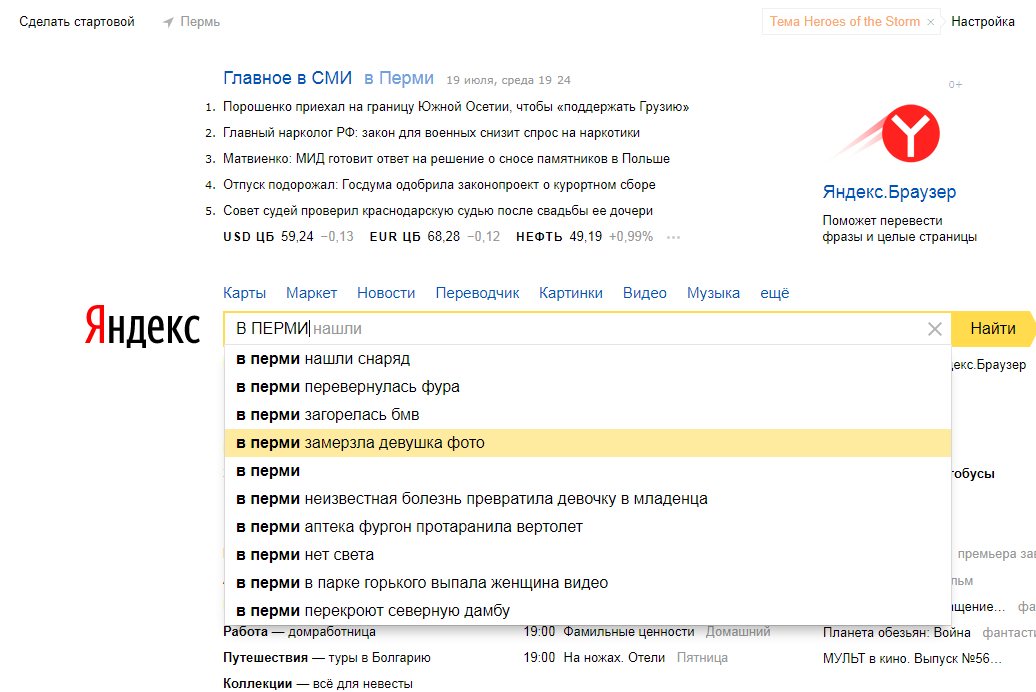The height and width of the screenshot is (692, 1036).
Task: Open Отпуск подорожал news item
Action: 439,185
